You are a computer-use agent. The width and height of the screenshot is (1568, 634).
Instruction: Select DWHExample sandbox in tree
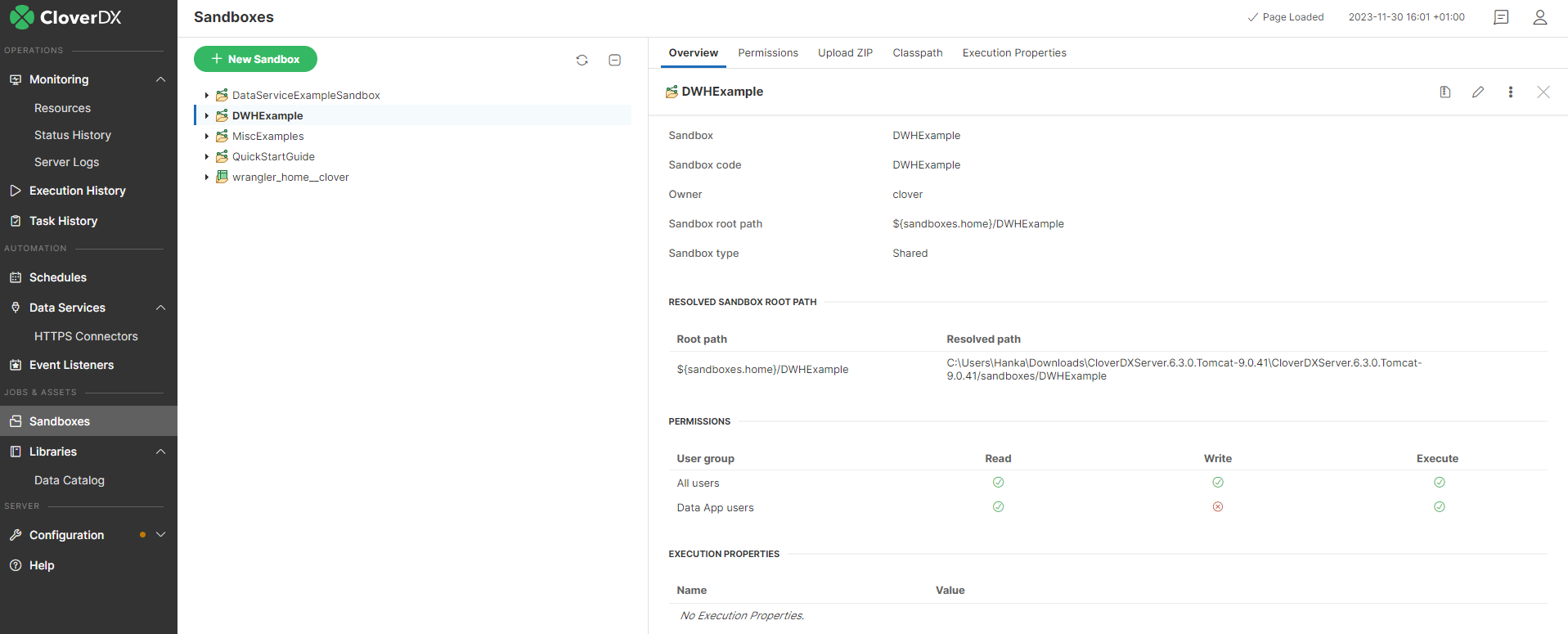pos(267,116)
